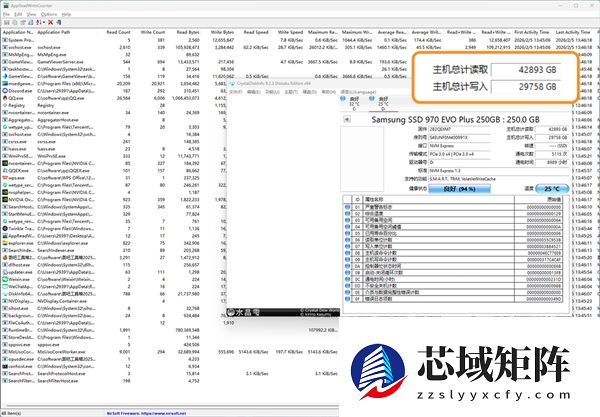Select the taskhostw... row
The image size is (600, 417).
click(207, 69)
